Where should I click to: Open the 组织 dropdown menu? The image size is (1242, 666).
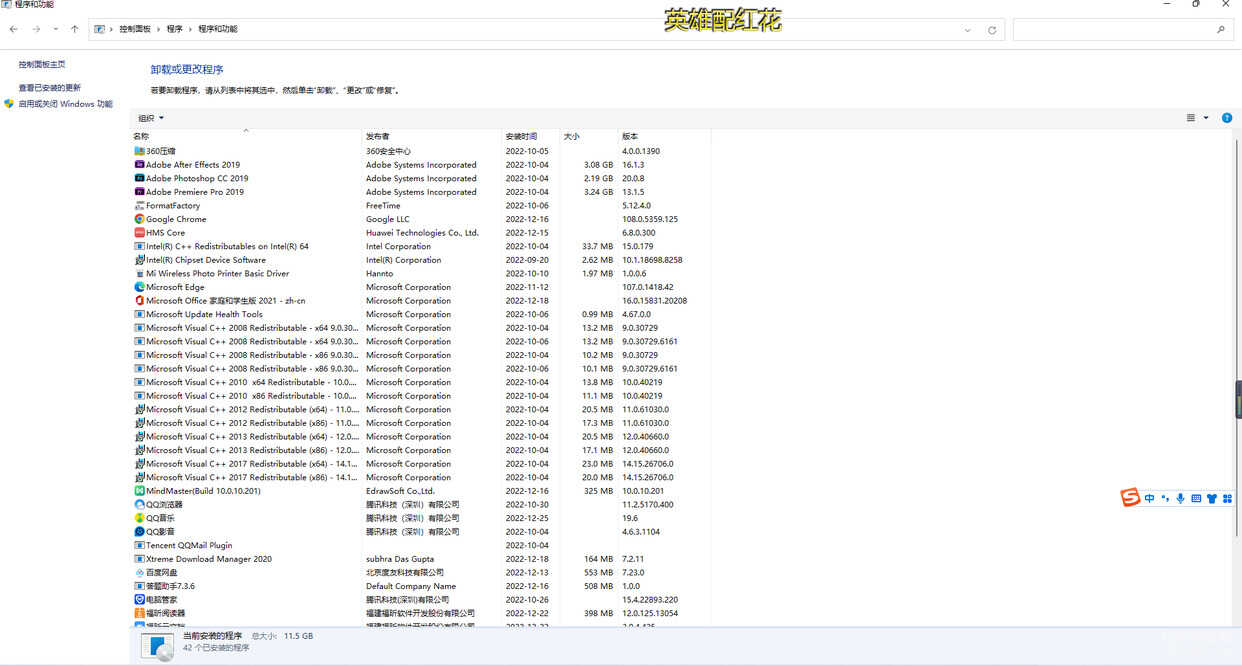[x=151, y=118]
